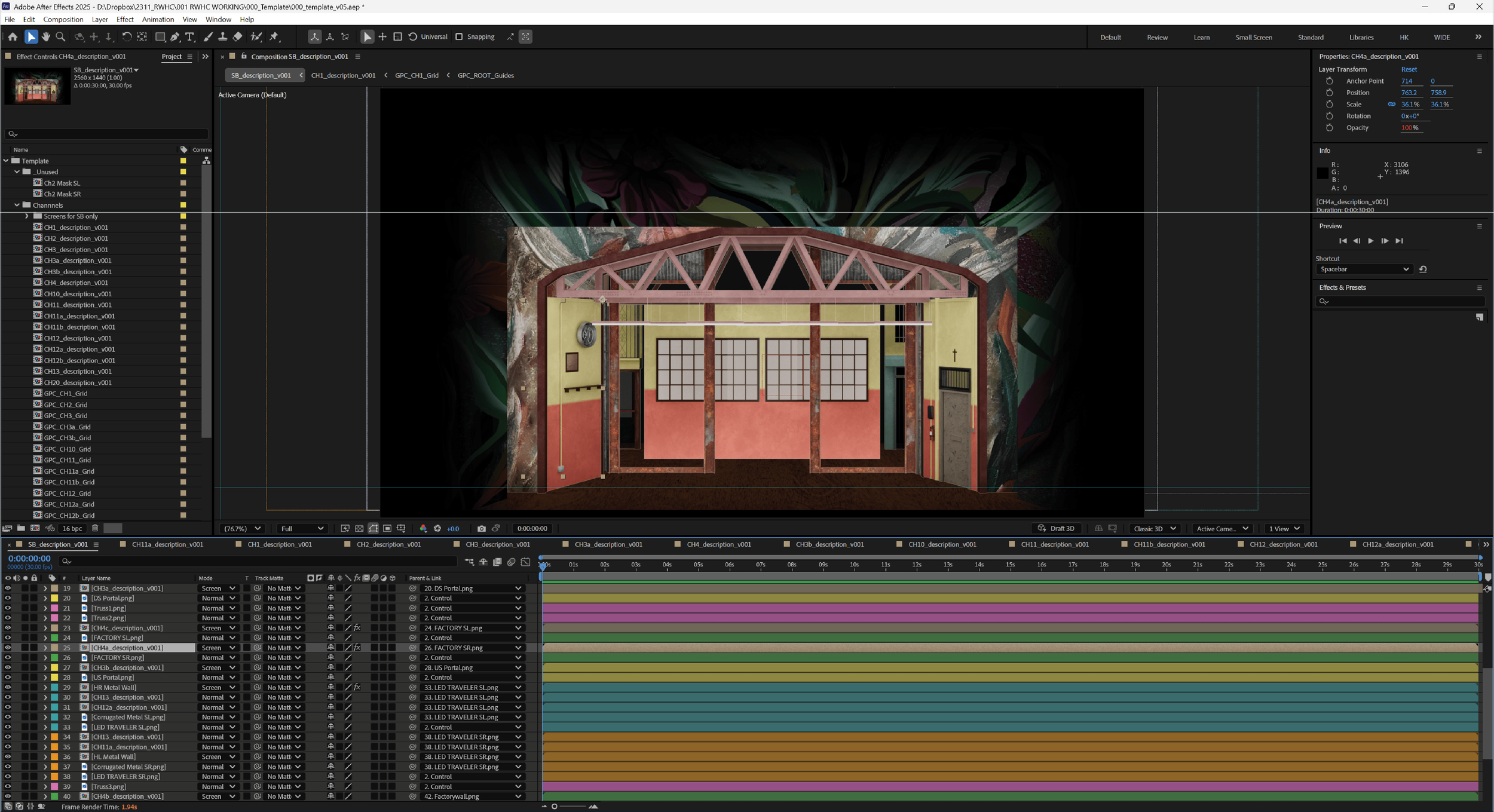Hide the FACTORY SL.png layer

click(8, 638)
